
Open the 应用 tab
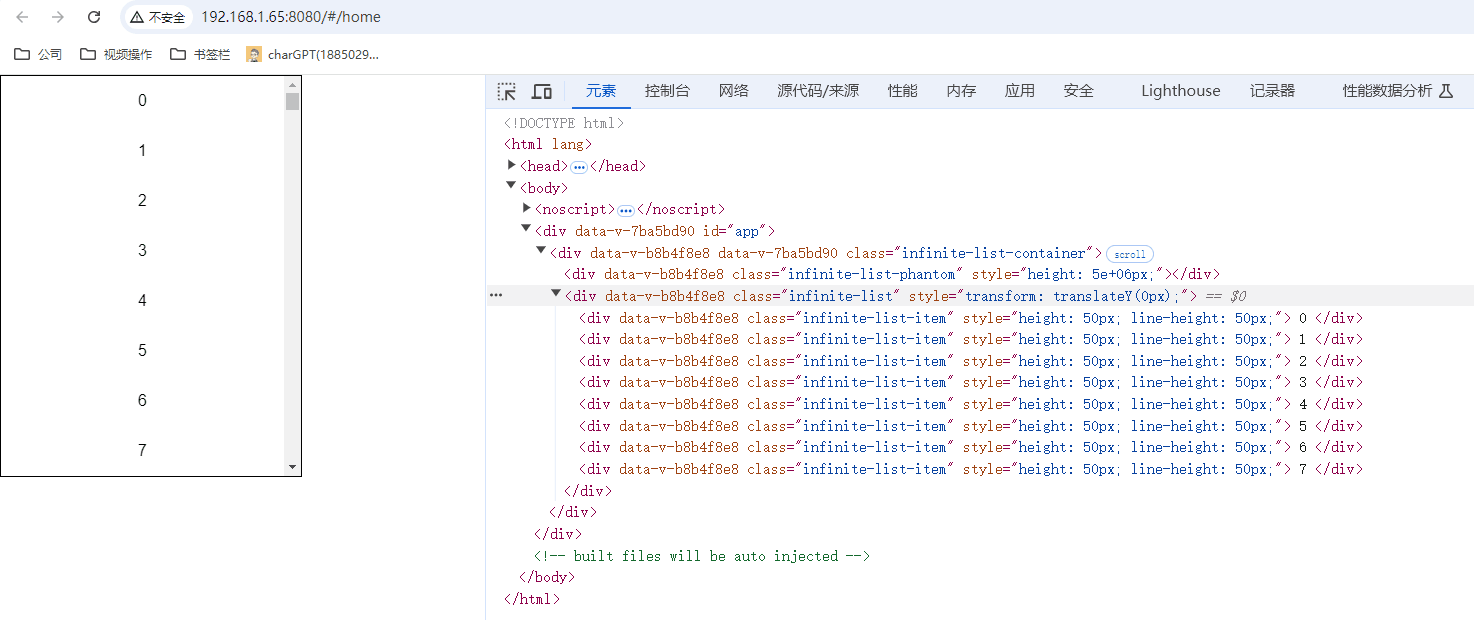1020,91
